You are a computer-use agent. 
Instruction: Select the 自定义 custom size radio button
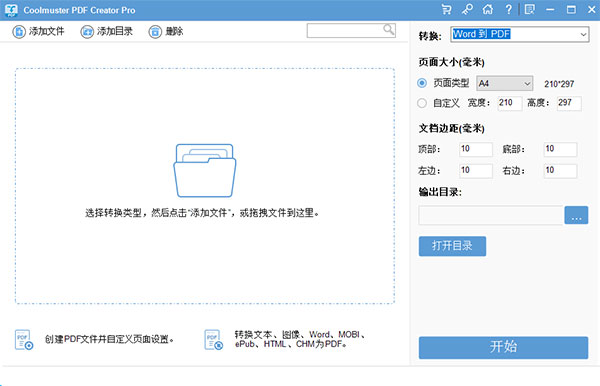tap(422, 103)
